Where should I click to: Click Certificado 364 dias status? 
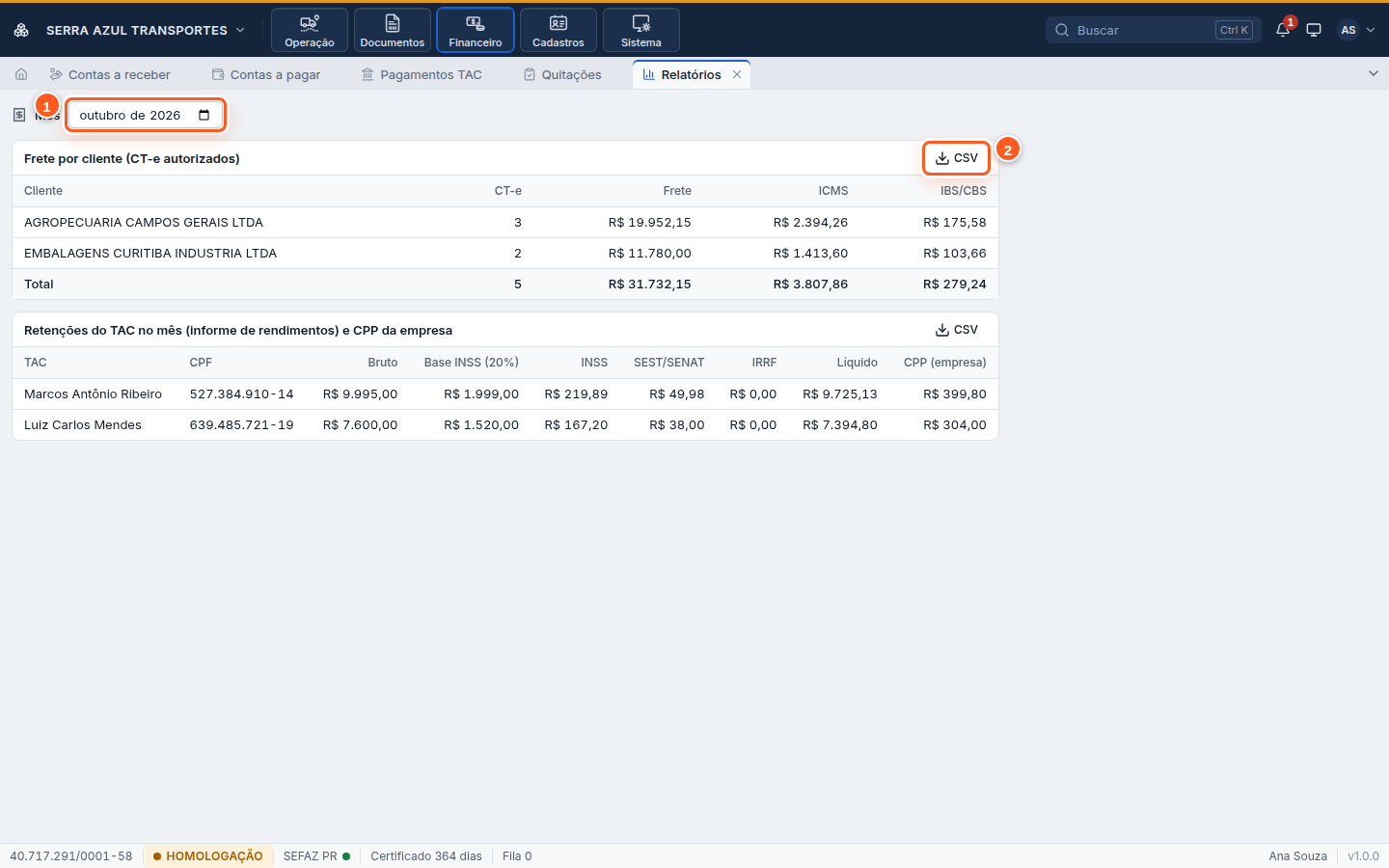[426, 855]
